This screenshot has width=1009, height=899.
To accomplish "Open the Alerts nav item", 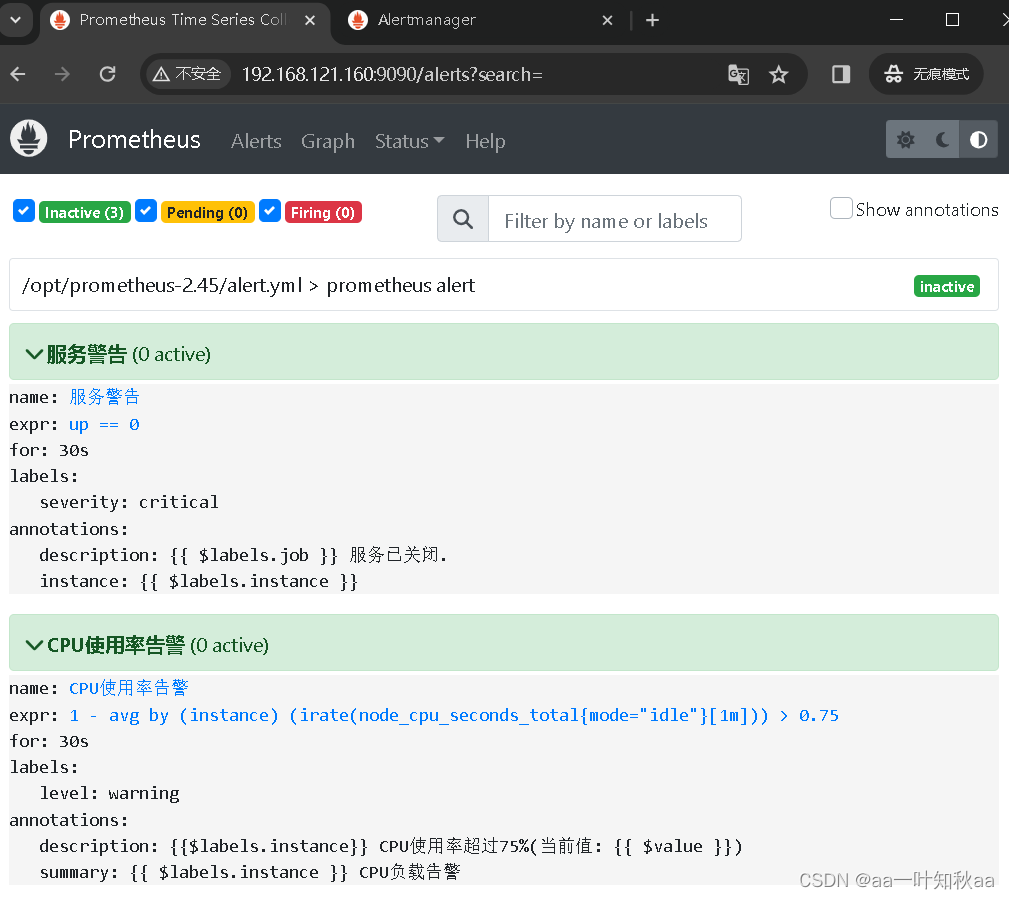I will click(x=256, y=141).
